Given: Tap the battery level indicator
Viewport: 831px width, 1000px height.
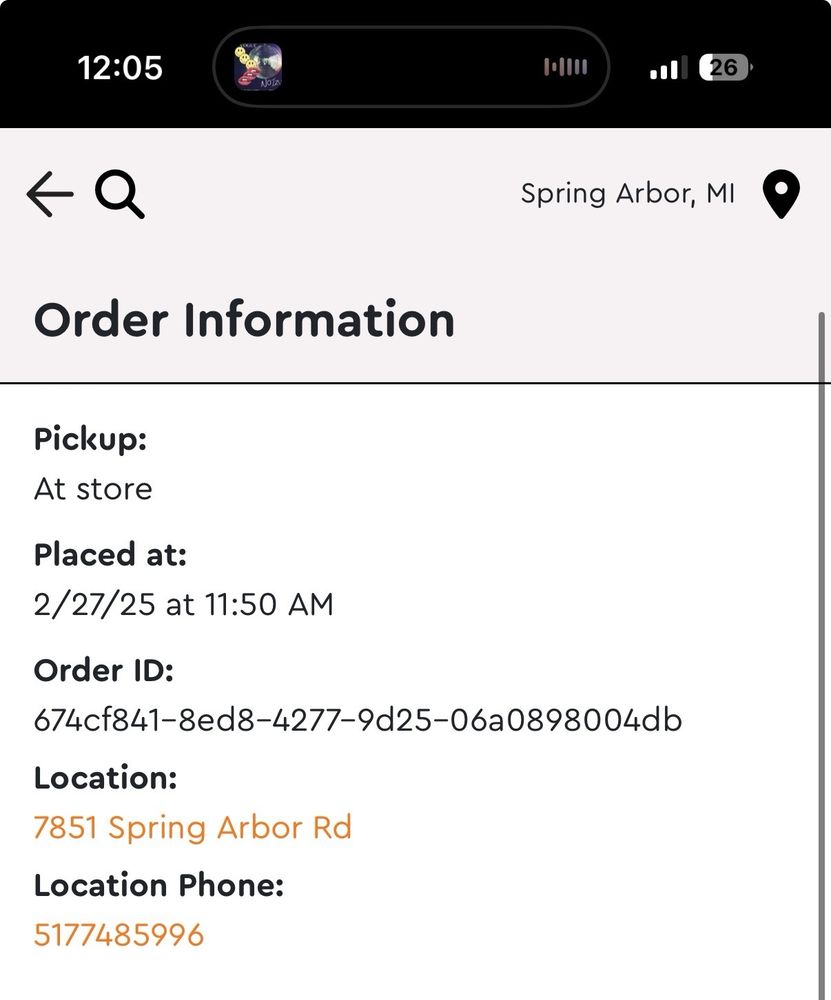Looking at the screenshot, I should tap(726, 68).
